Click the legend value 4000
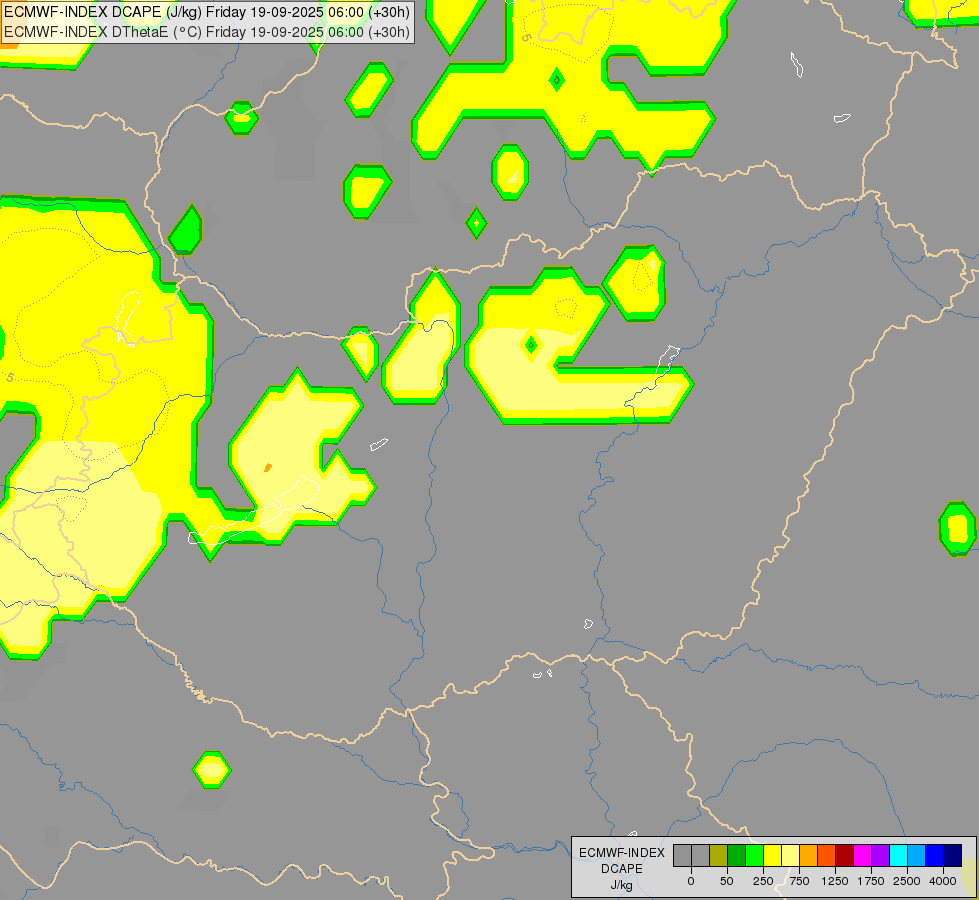The height and width of the screenshot is (900, 979). click(943, 881)
